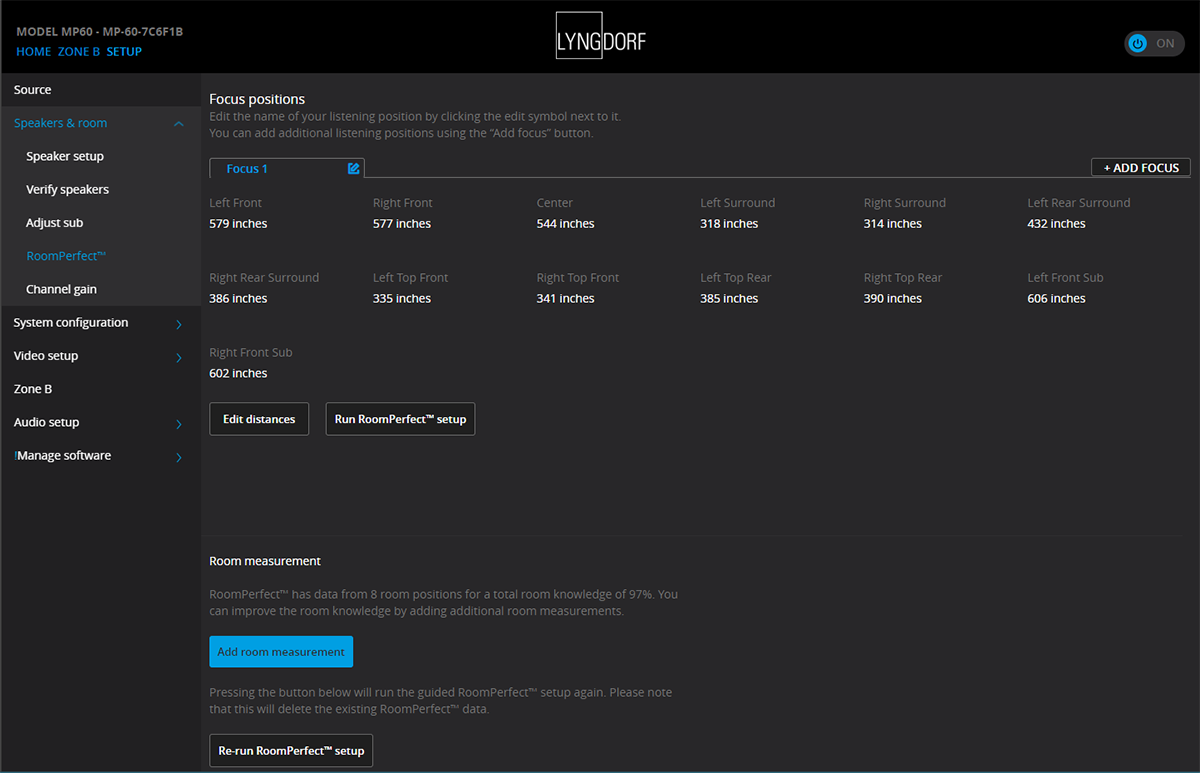Go to HOME in the top navigation
The height and width of the screenshot is (773, 1200).
(x=33, y=52)
